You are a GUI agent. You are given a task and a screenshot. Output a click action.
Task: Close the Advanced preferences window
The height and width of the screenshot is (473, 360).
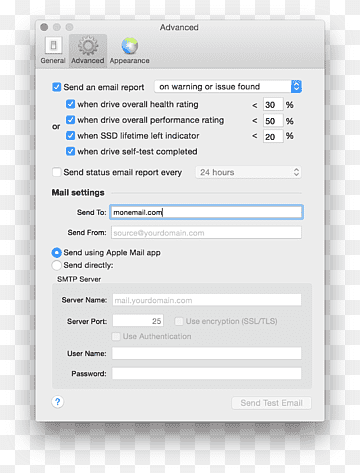44,27
